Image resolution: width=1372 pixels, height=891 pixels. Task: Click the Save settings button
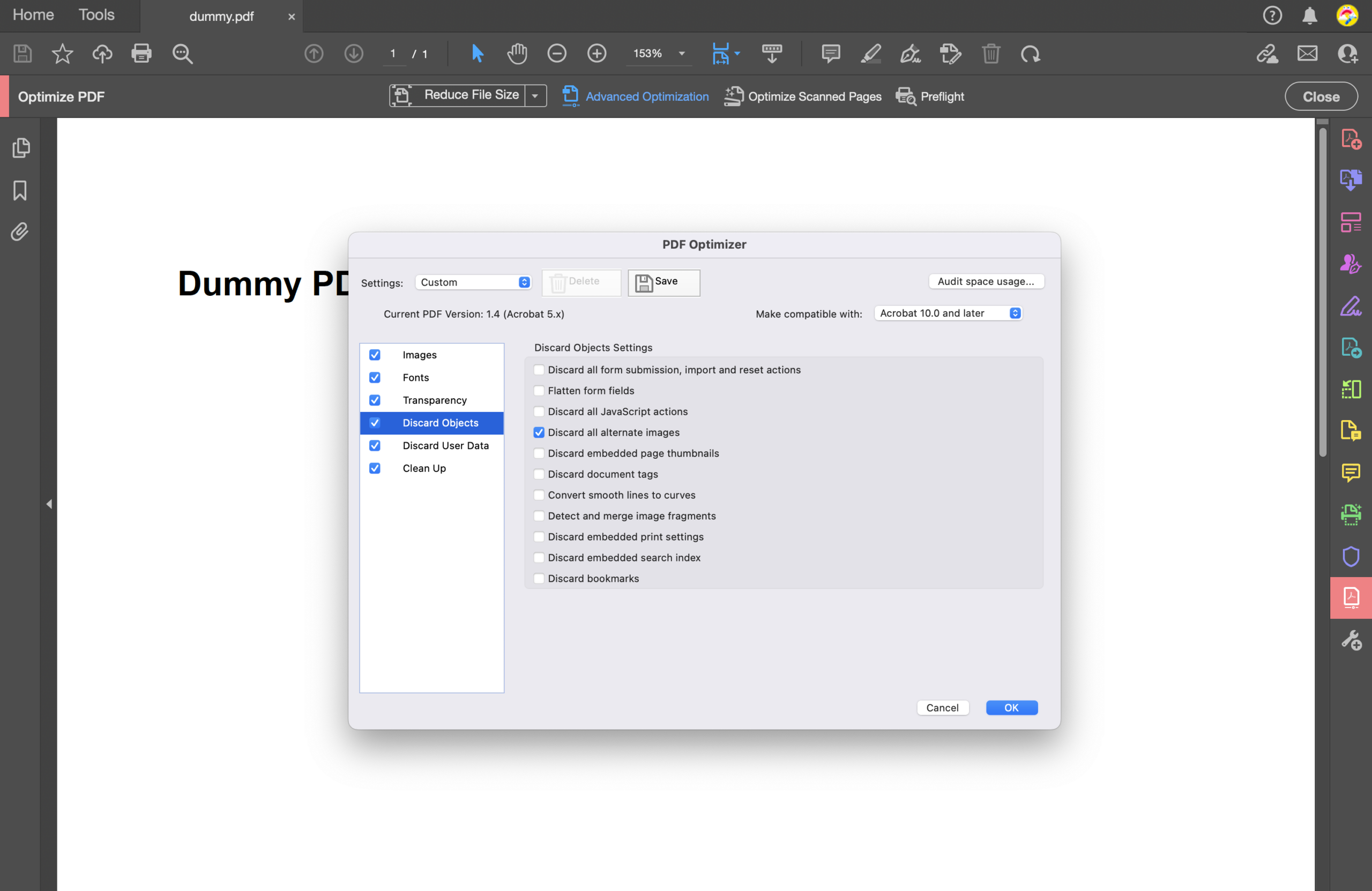[x=663, y=282]
